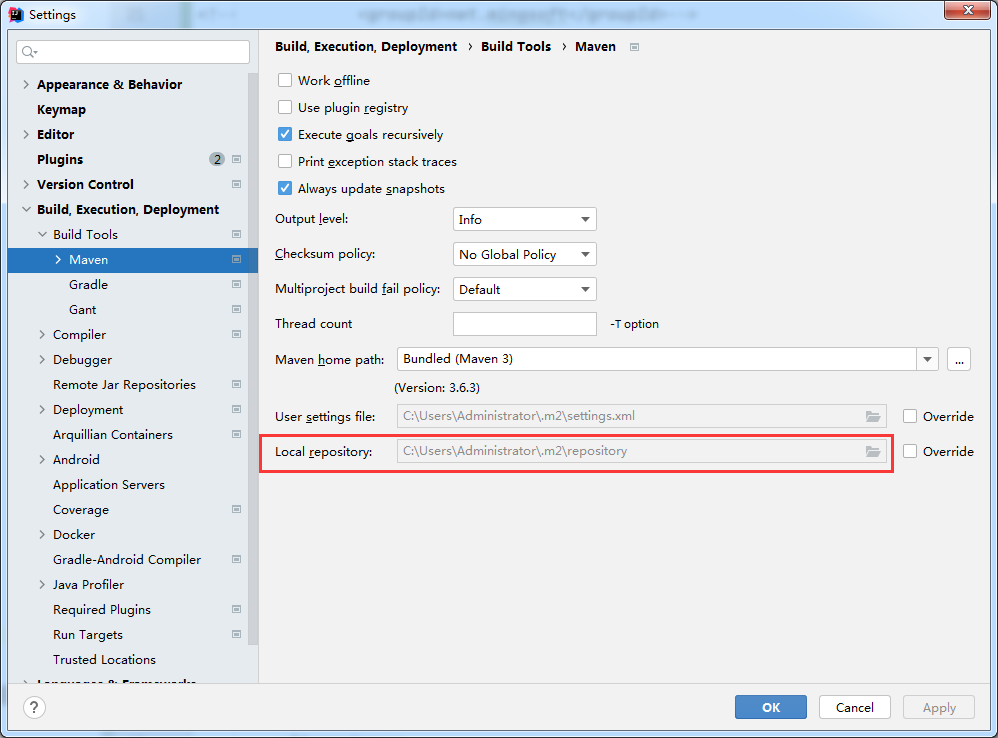Click the project-level icon next to Plugins
The image size is (998, 738).
click(x=237, y=159)
